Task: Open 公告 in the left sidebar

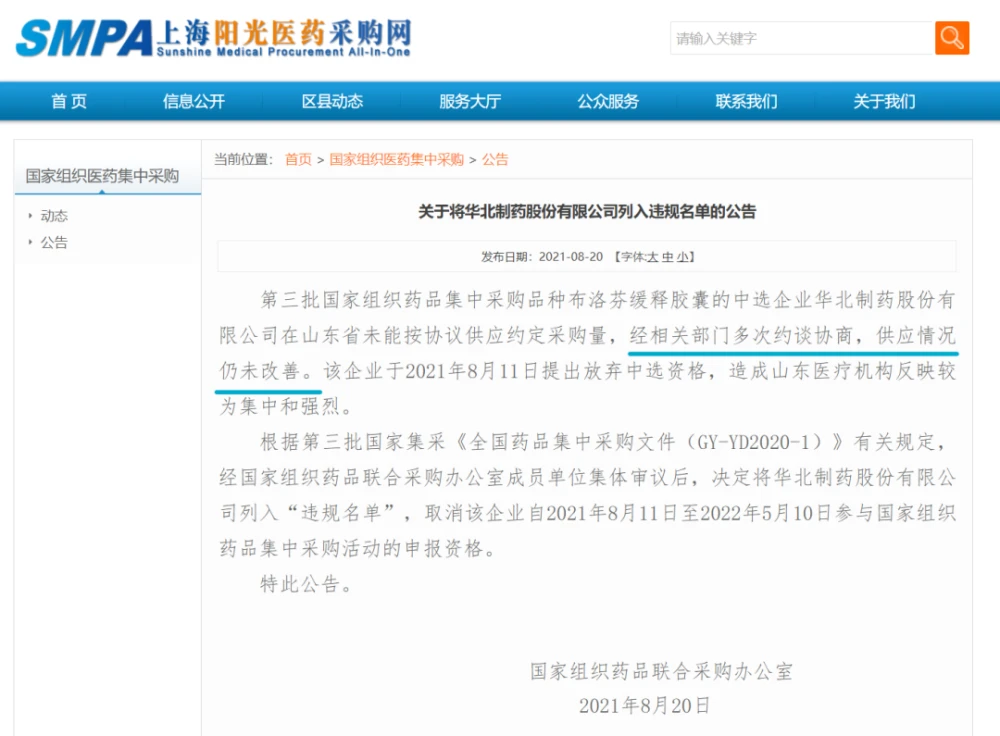Action: click(x=54, y=242)
